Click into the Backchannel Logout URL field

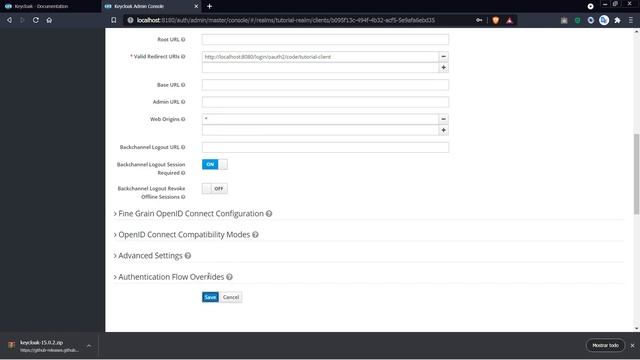pos(325,147)
